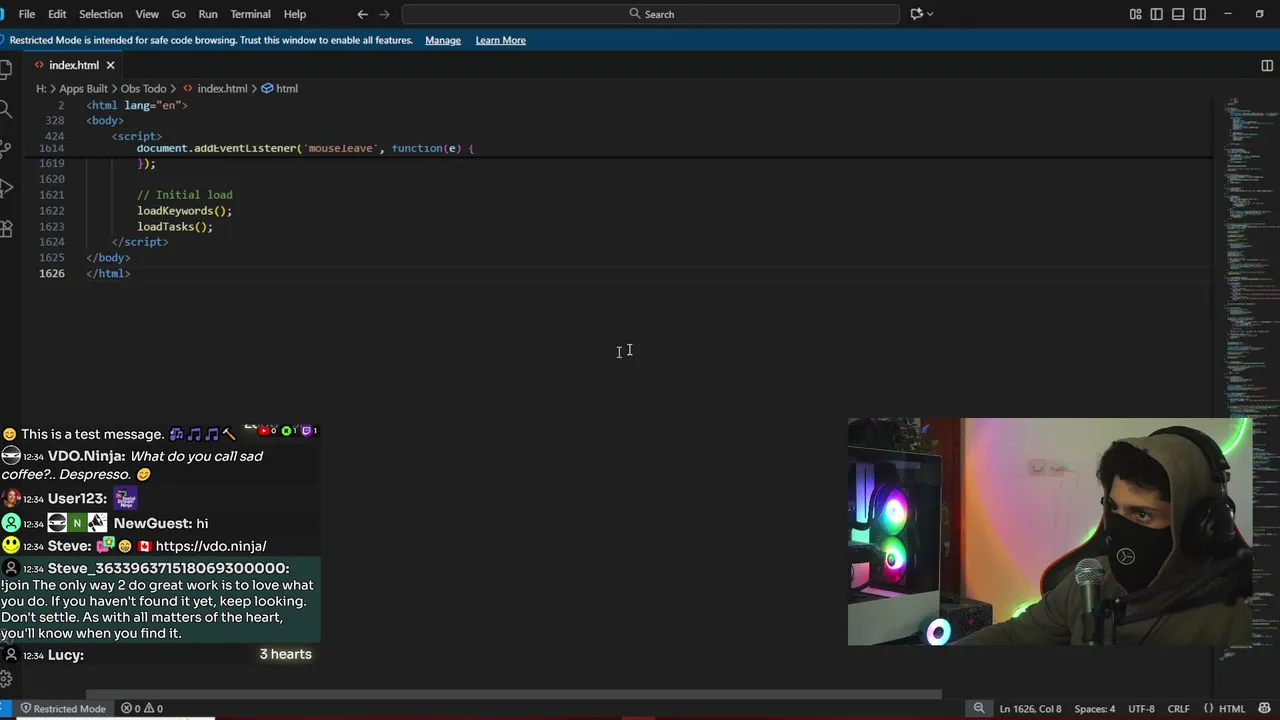This screenshot has width=1280, height=720.
Task: Open the Copilot chat icon in the title bar
Action: [916, 14]
